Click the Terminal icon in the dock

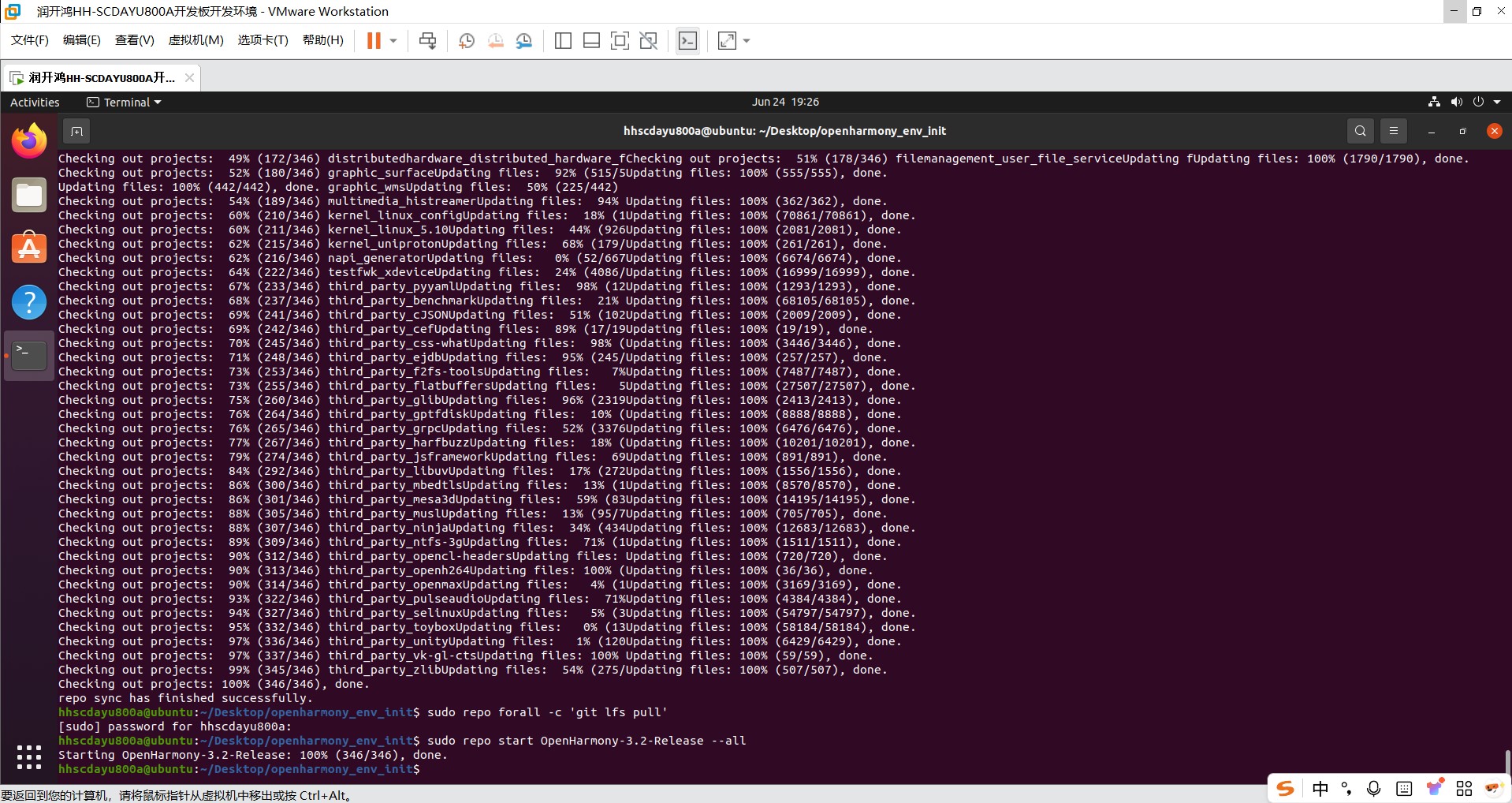[x=29, y=356]
